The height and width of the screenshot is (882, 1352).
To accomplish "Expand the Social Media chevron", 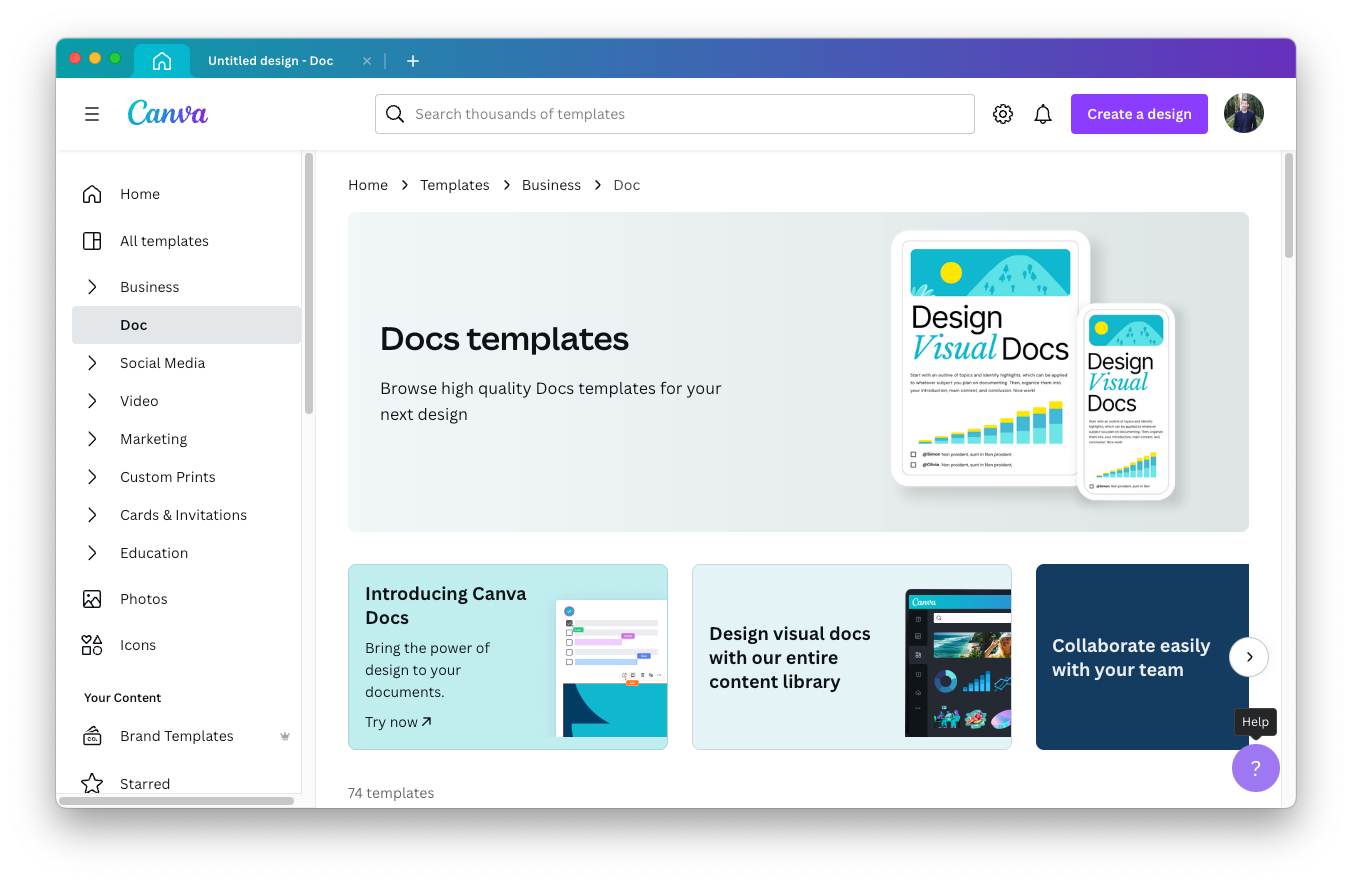I will tap(92, 363).
